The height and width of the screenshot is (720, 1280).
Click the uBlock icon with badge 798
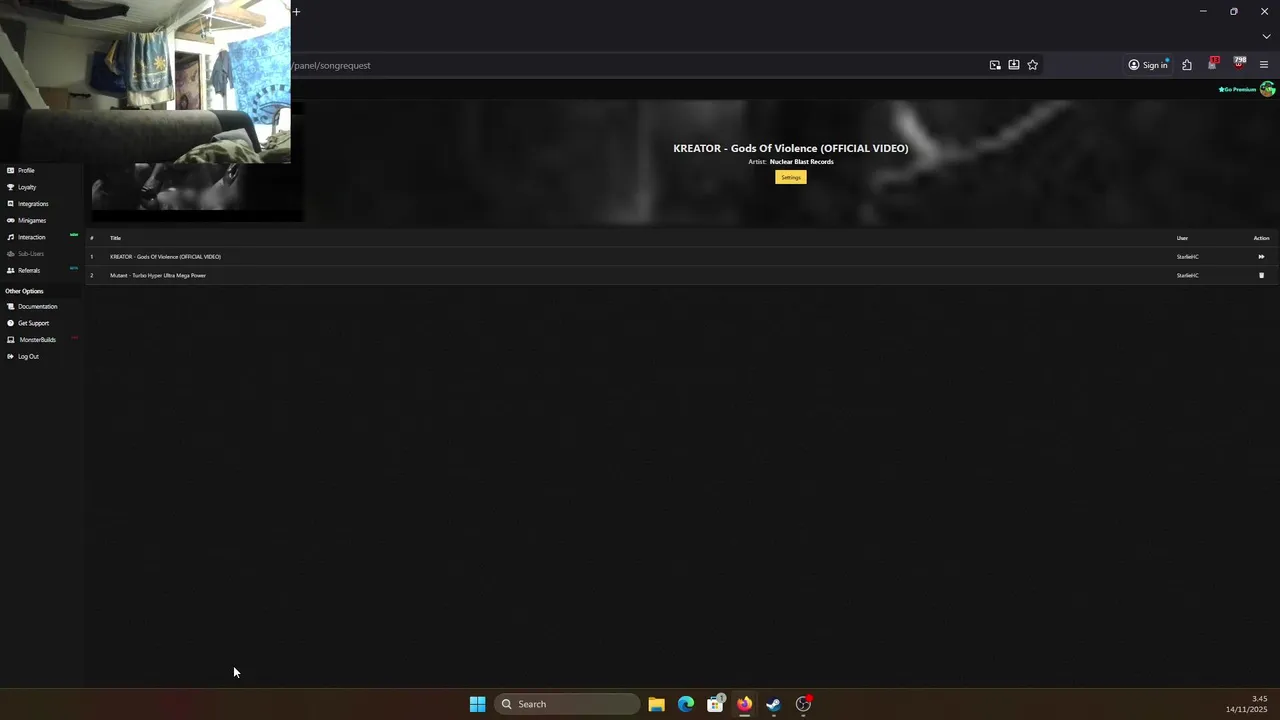point(1239,64)
